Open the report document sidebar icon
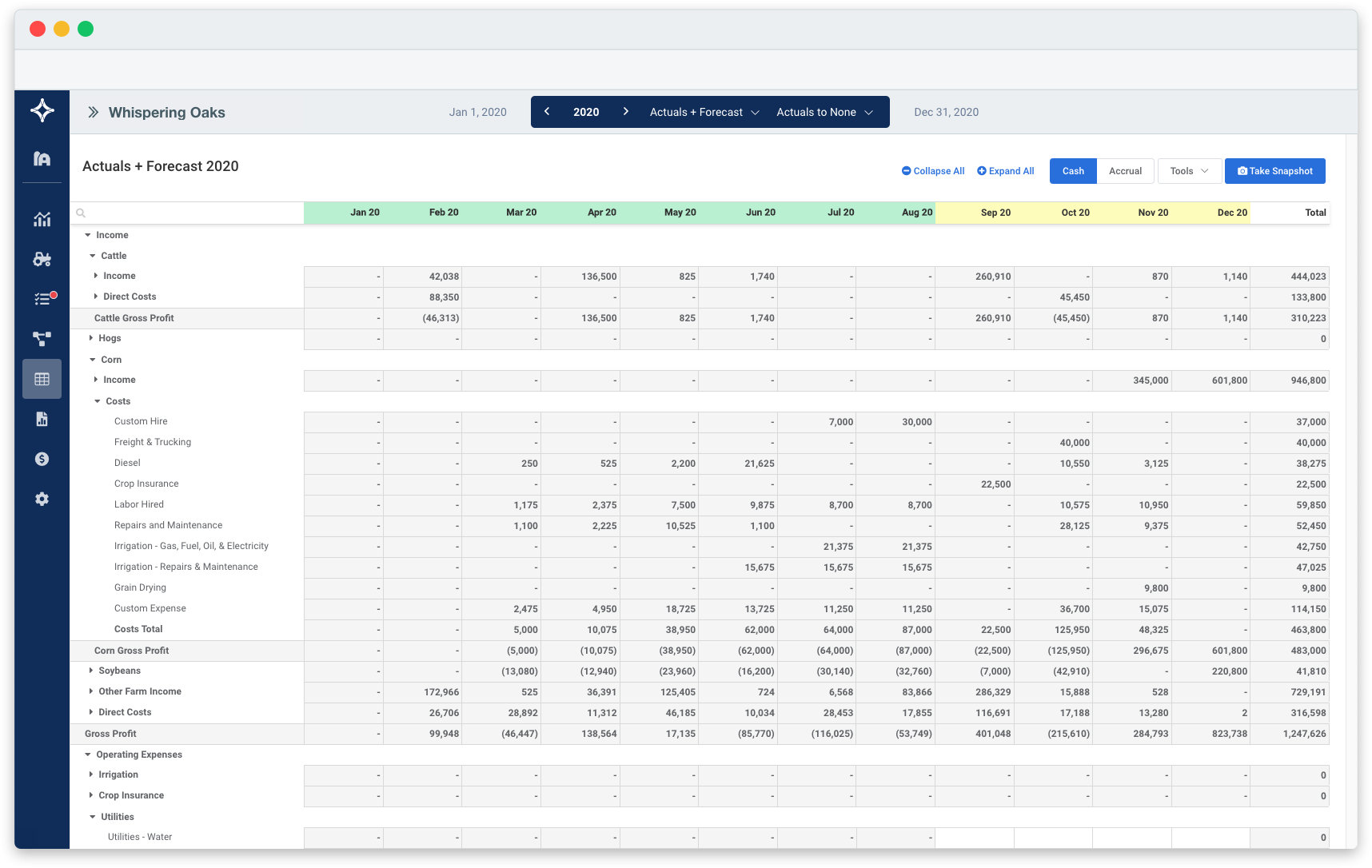This screenshot has width=1372, height=868. pyautogui.click(x=42, y=419)
